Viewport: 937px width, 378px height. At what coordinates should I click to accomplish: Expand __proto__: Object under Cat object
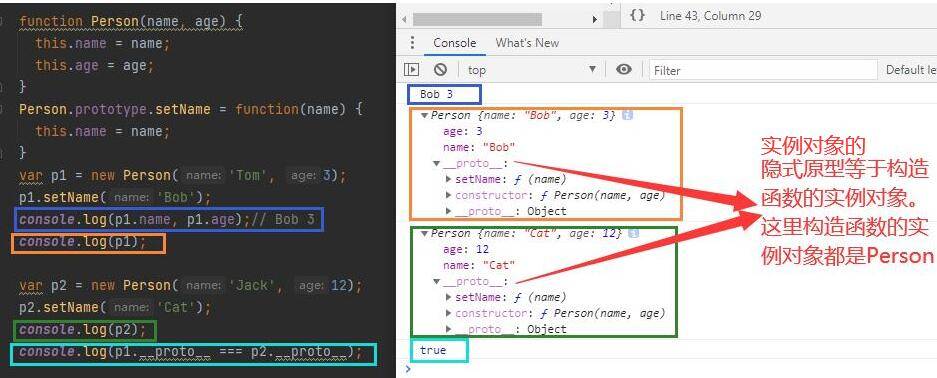pos(449,329)
